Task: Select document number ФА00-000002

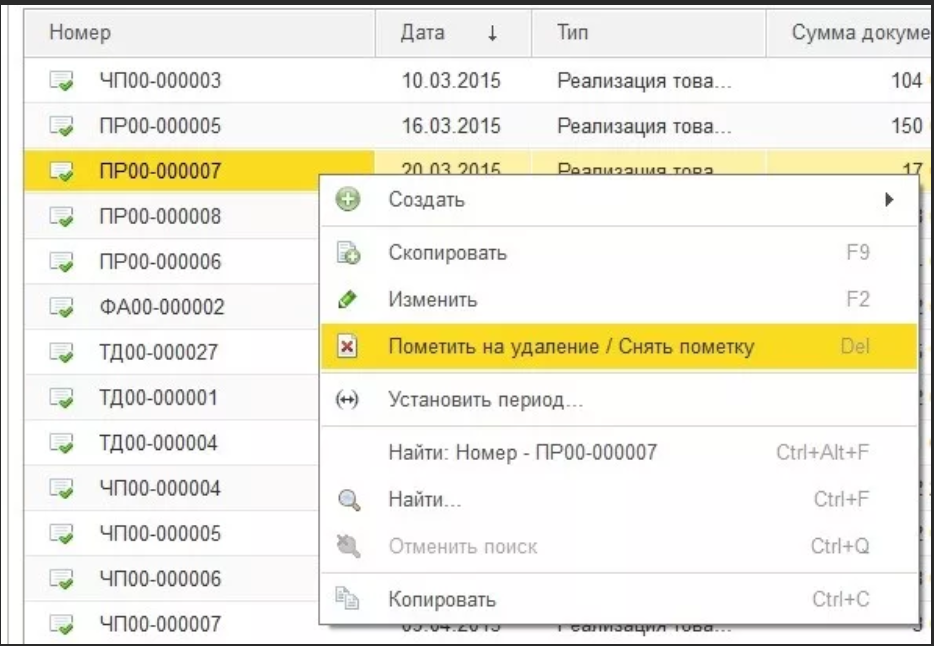Action: pyautogui.click(x=162, y=307)
